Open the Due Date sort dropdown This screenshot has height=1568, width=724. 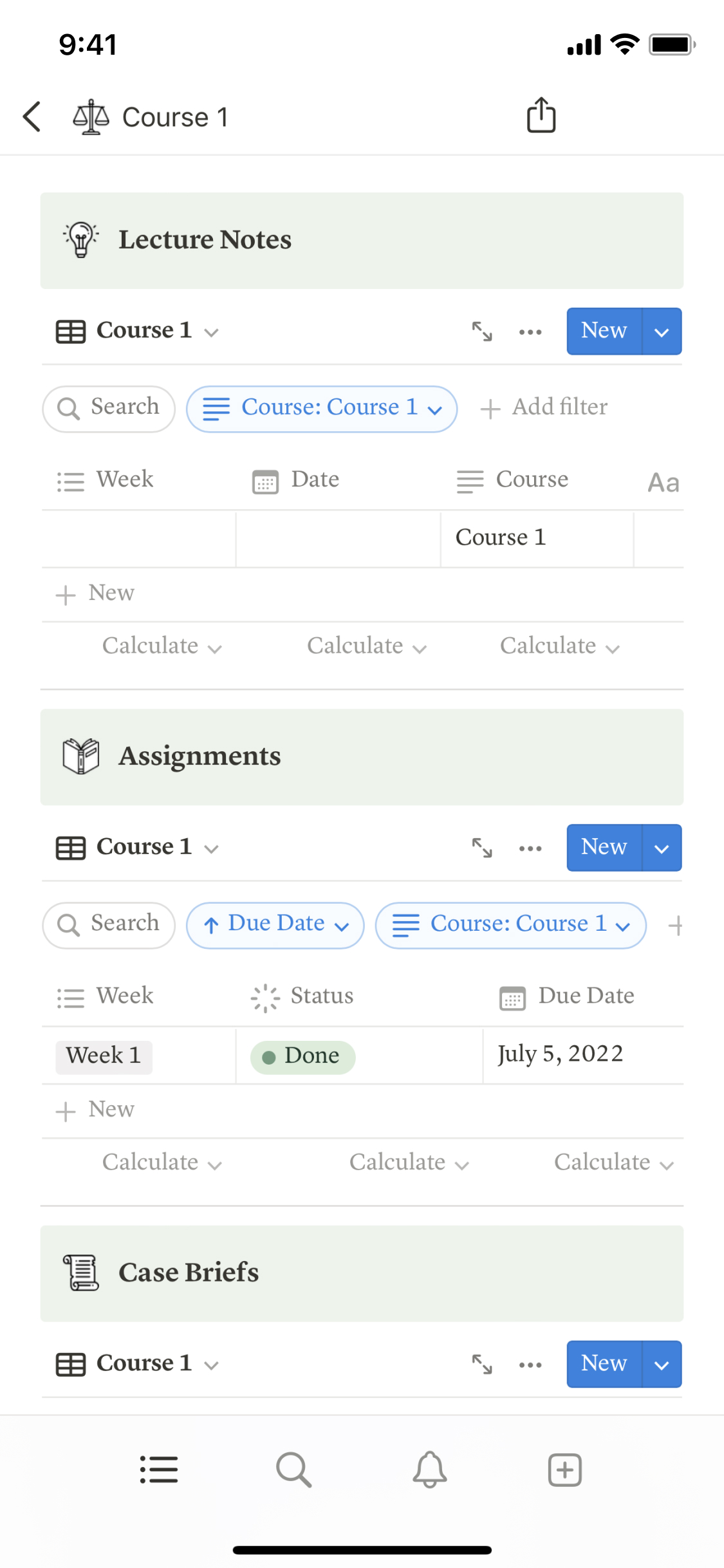(275, 925)
